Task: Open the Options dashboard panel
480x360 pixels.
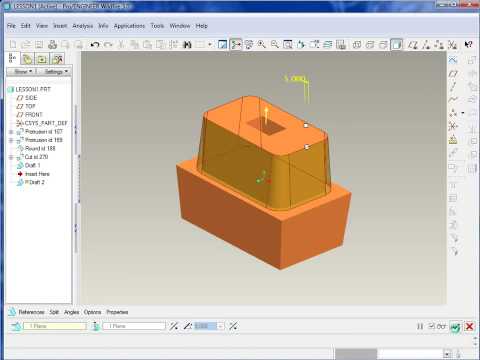Action: 92,312
